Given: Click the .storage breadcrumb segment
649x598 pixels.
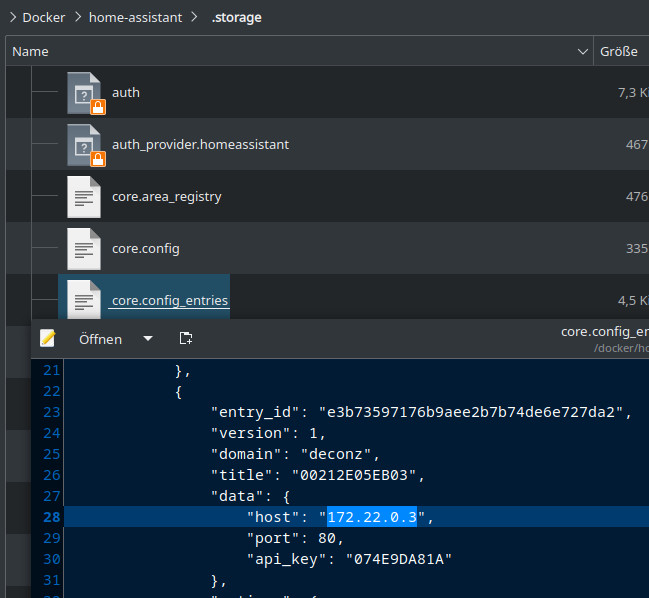Looking at the screenshot, I should click(236, 17).
